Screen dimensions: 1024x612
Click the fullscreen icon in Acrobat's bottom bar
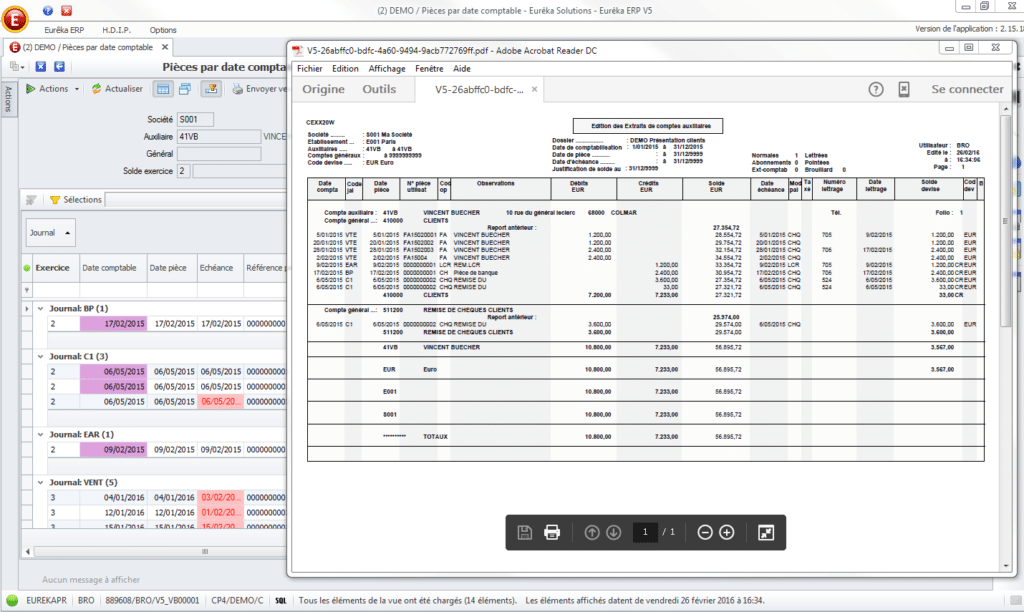click(x=766, y=532)
